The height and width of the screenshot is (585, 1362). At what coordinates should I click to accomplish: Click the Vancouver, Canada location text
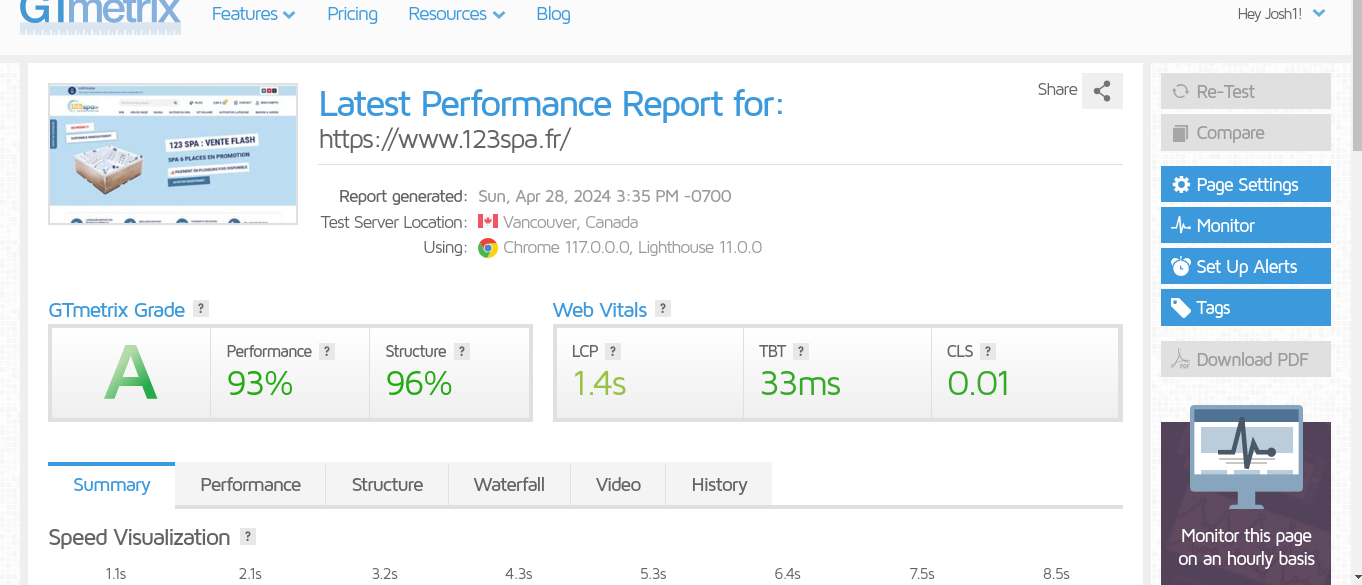coord(570,222)
